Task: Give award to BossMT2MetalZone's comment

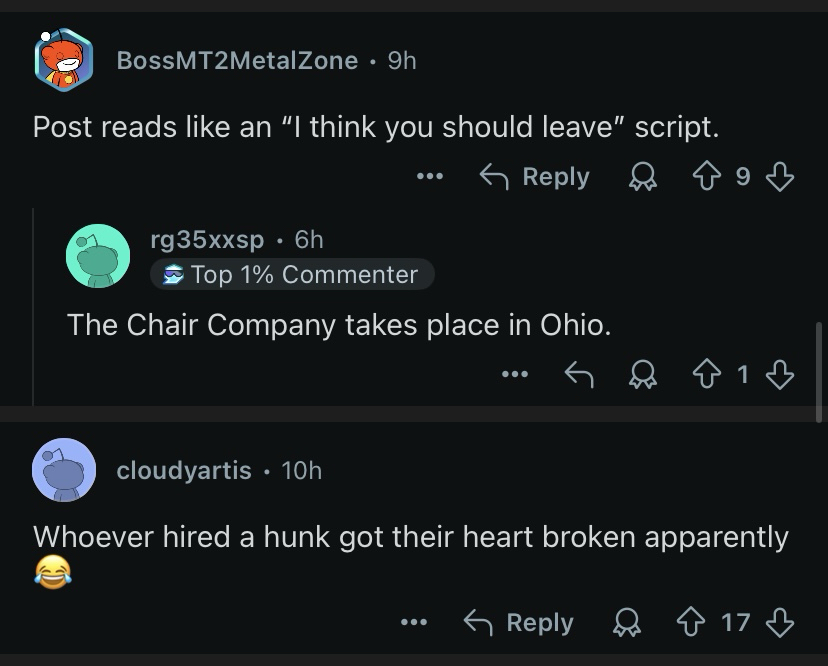Action: point(641,177)
